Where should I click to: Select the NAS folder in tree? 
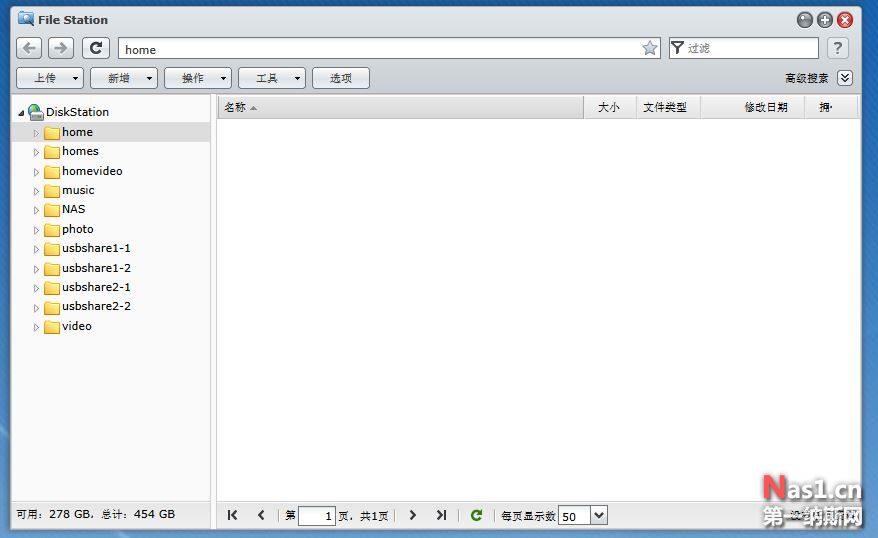coord(73,209)
